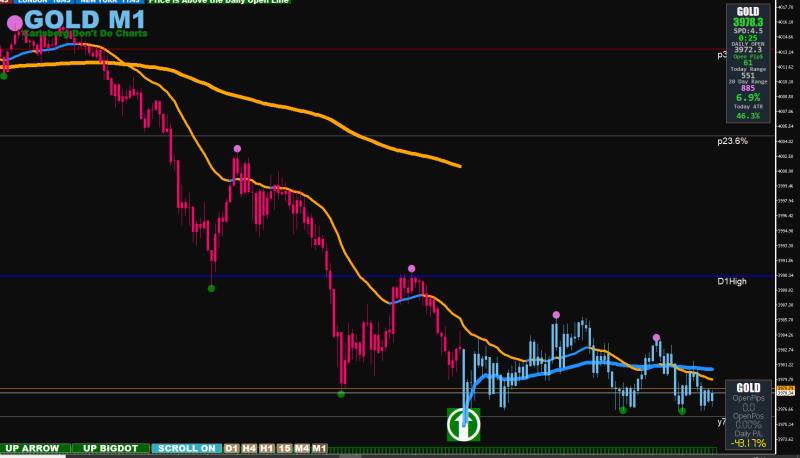The height and width of the screenshot is (458, 800).
Task: Toggle the UP ARROW button
Action: tap(35, 448)
